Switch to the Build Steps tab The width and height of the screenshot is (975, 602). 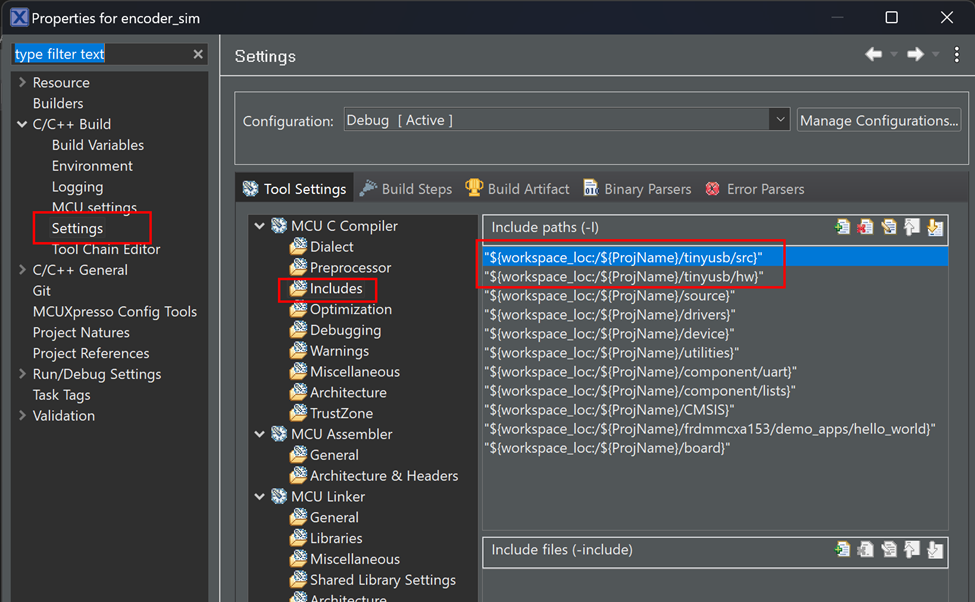coord(406,188)
